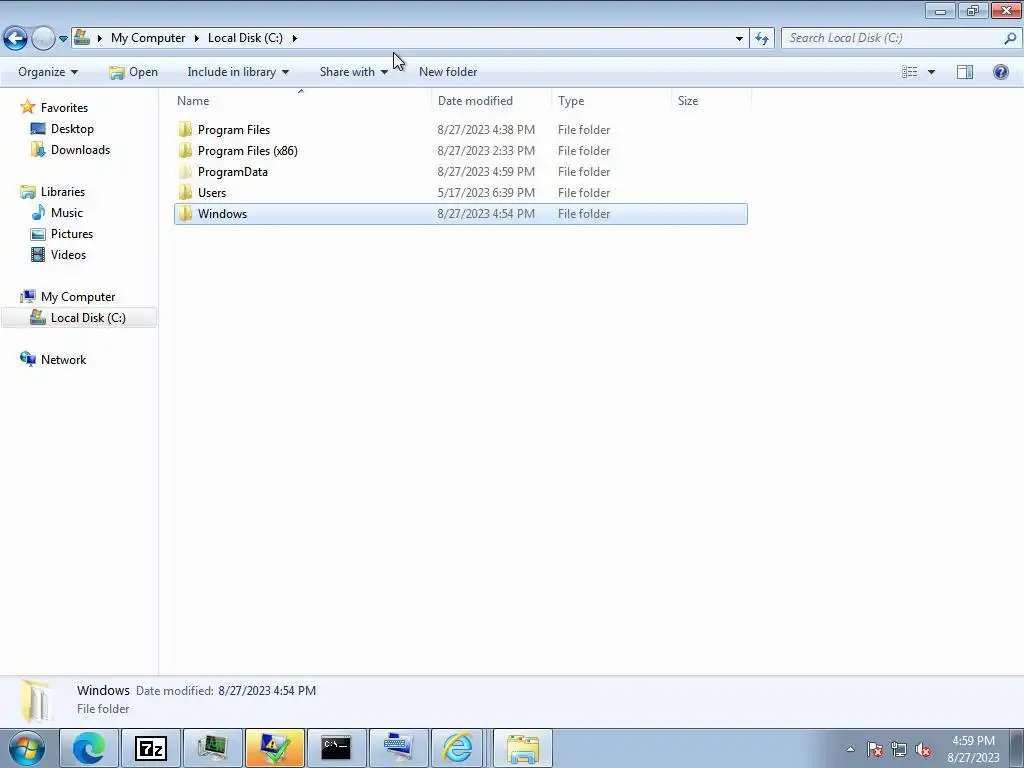This screenshot has width=1024, height=768.
Task: Open Command Prompt from the taskbar
Action: (x=336, y=748)
